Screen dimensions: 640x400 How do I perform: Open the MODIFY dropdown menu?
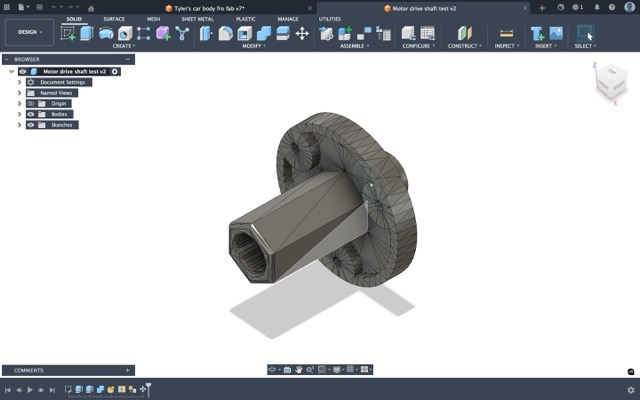coord(254,46)
